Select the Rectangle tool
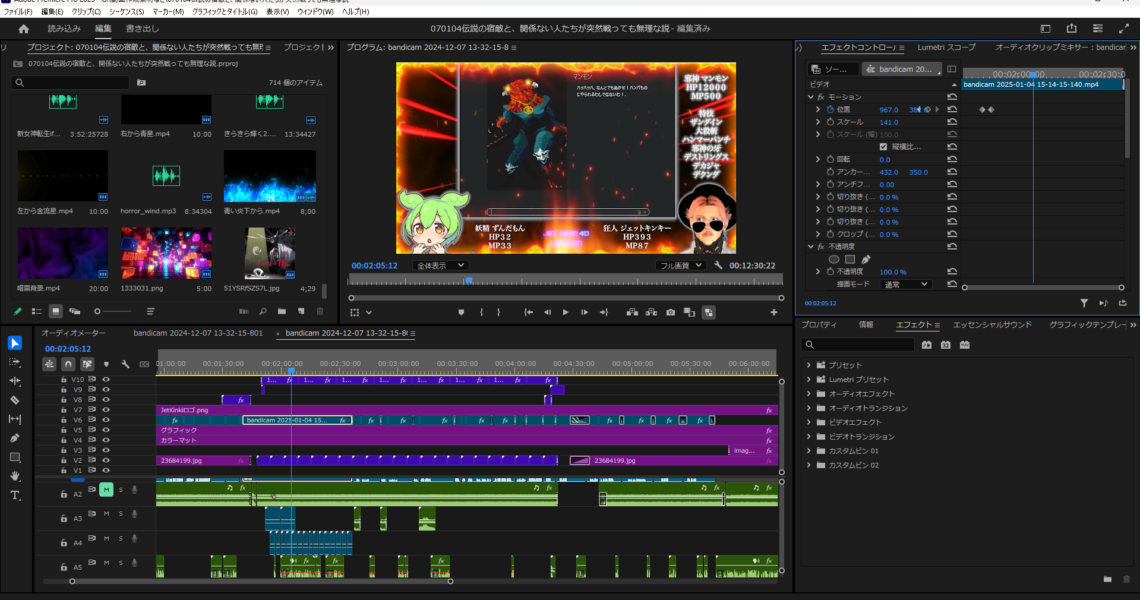 pos(15,457)
